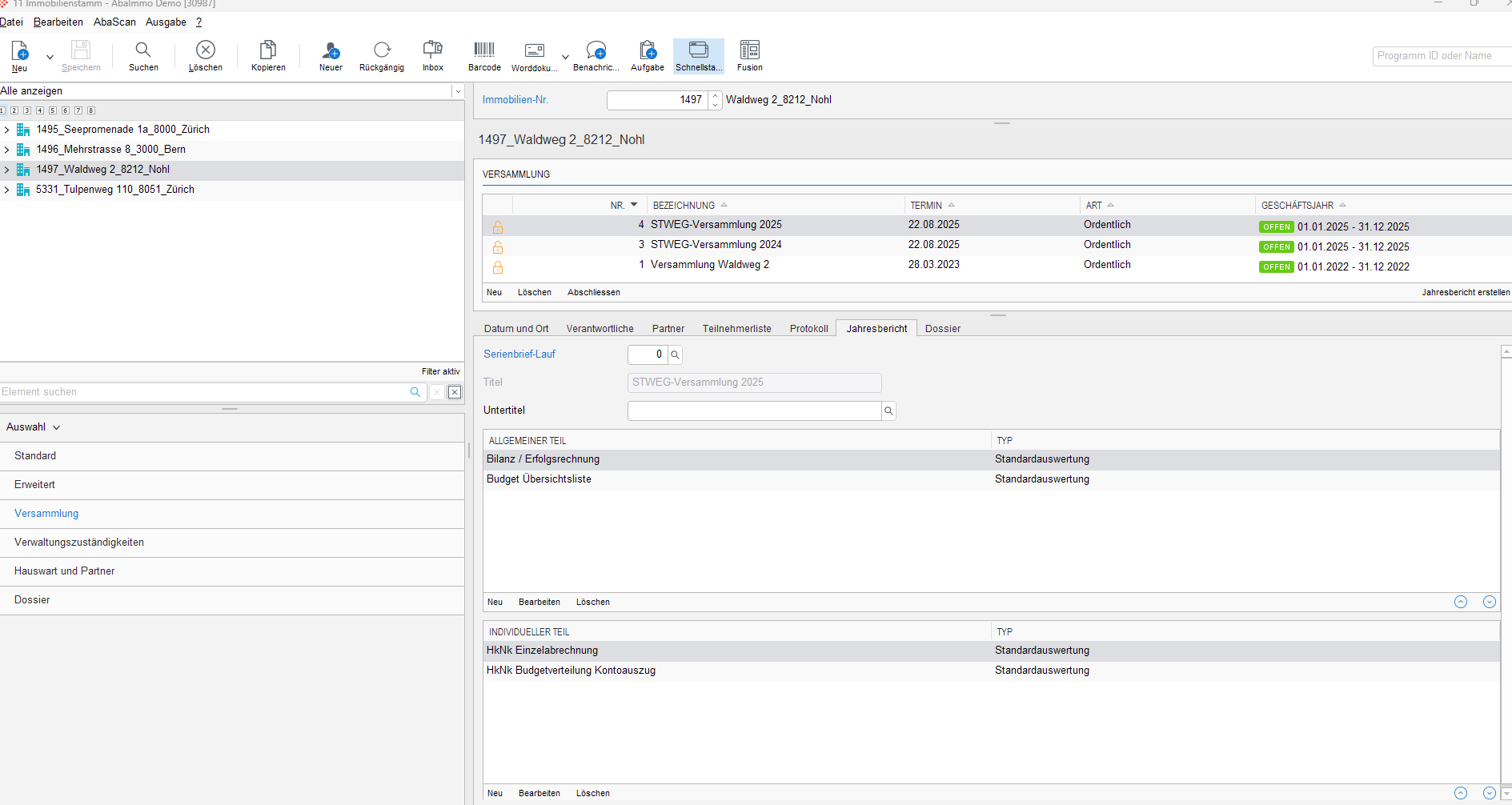This screenshot has width=1512, height=805.
Task: Click the Kopieren (copy) icon
Action: [268, 50]
